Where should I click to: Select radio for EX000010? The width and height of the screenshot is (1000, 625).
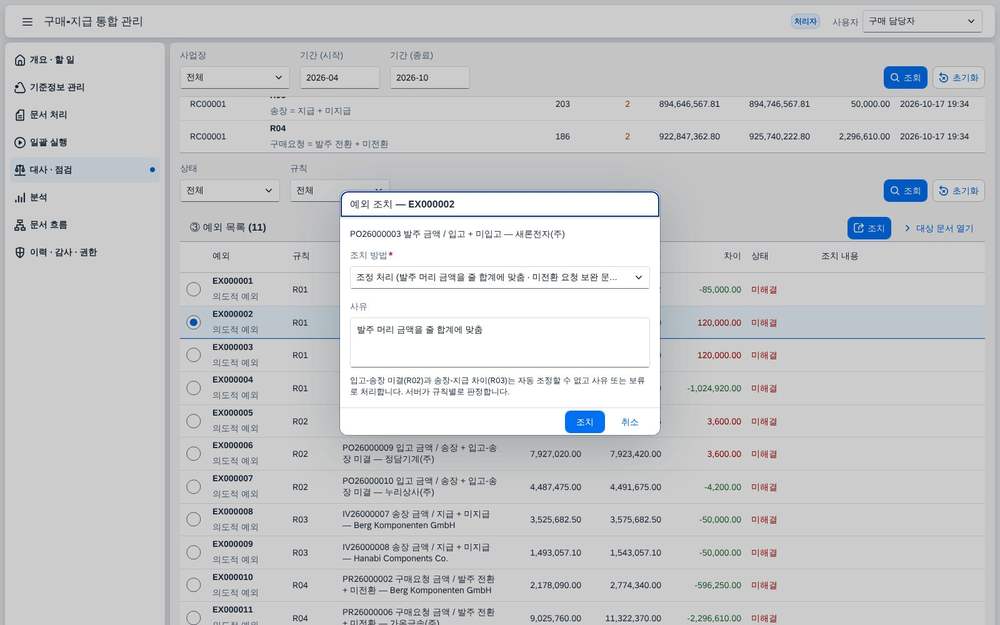(193, 585)
